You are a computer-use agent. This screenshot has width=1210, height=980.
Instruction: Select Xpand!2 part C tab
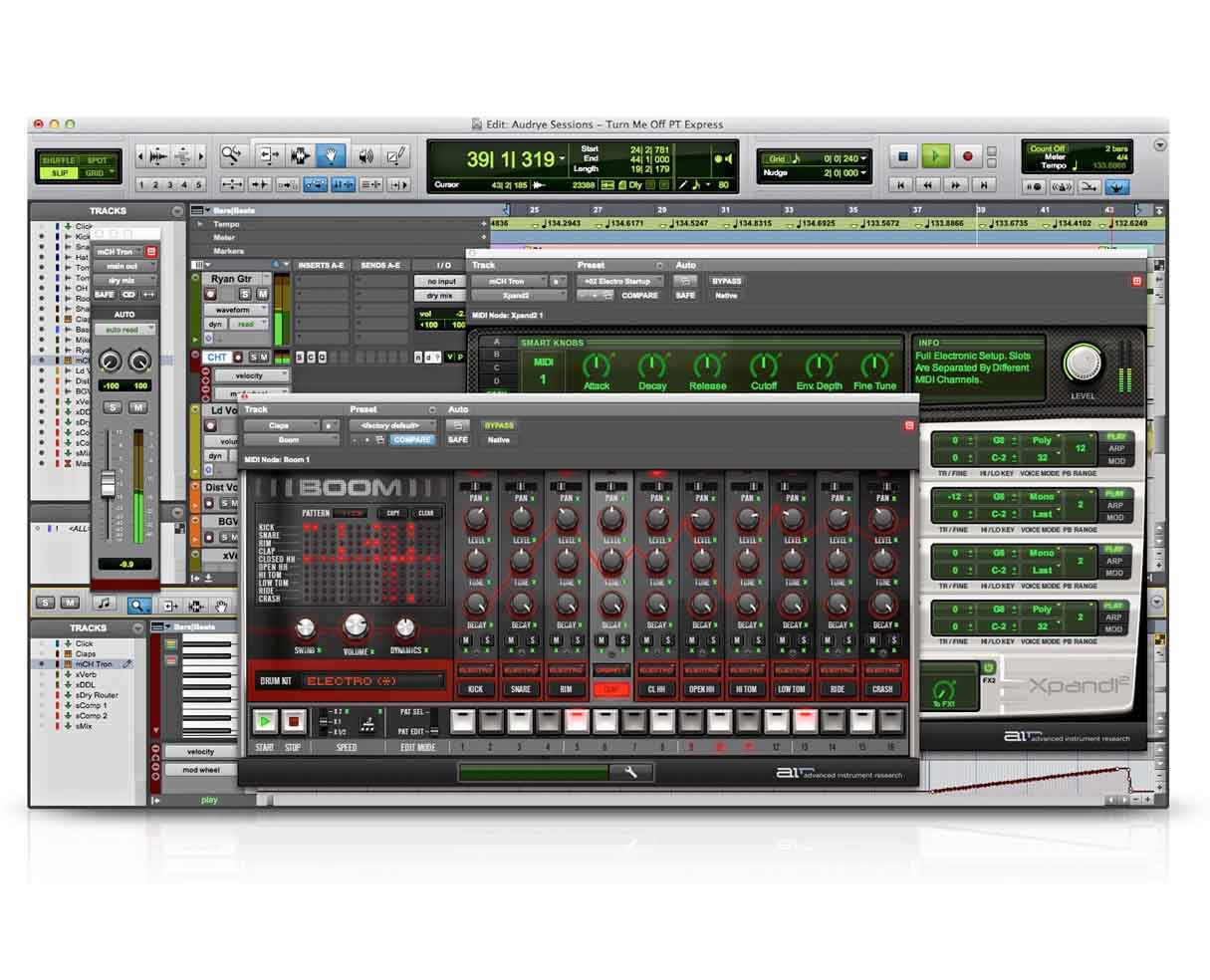496,367
